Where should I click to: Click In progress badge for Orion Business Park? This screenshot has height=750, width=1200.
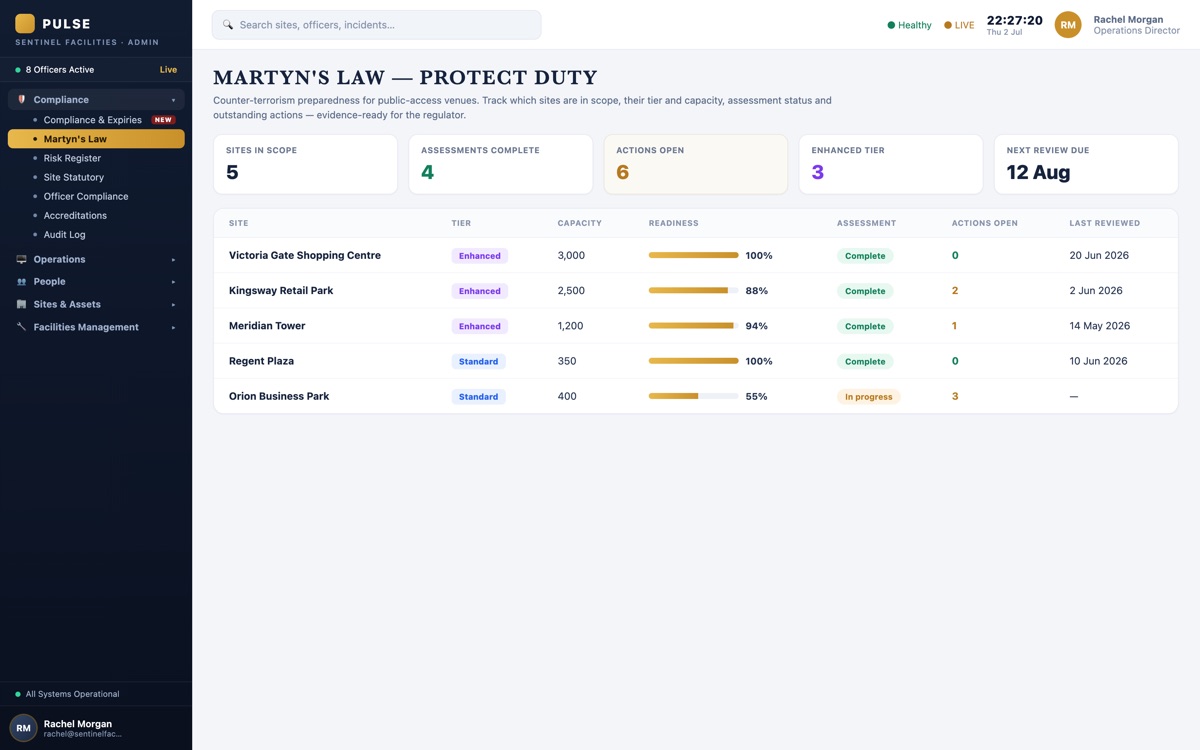click(868, 397)
